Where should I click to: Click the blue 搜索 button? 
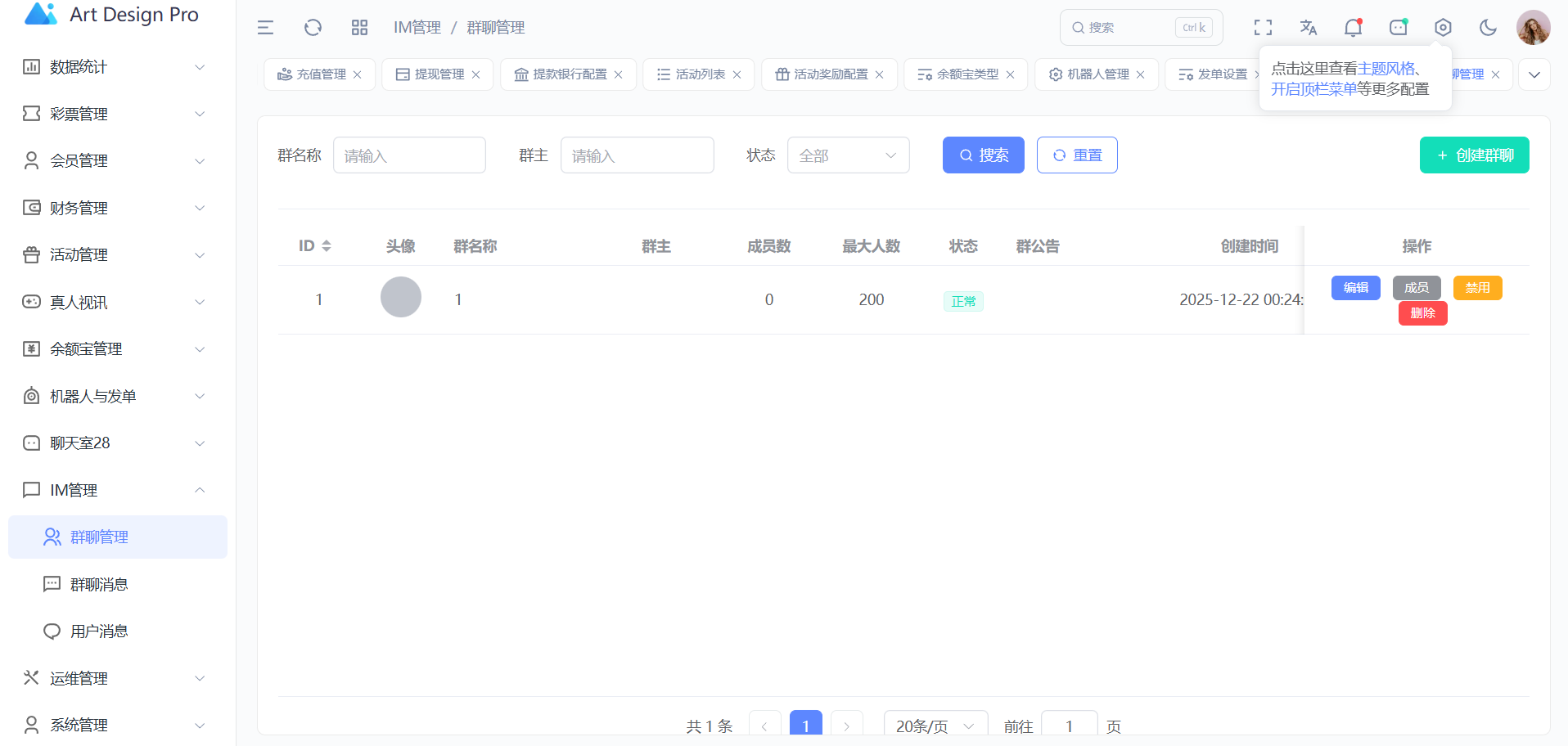[983, 155]
